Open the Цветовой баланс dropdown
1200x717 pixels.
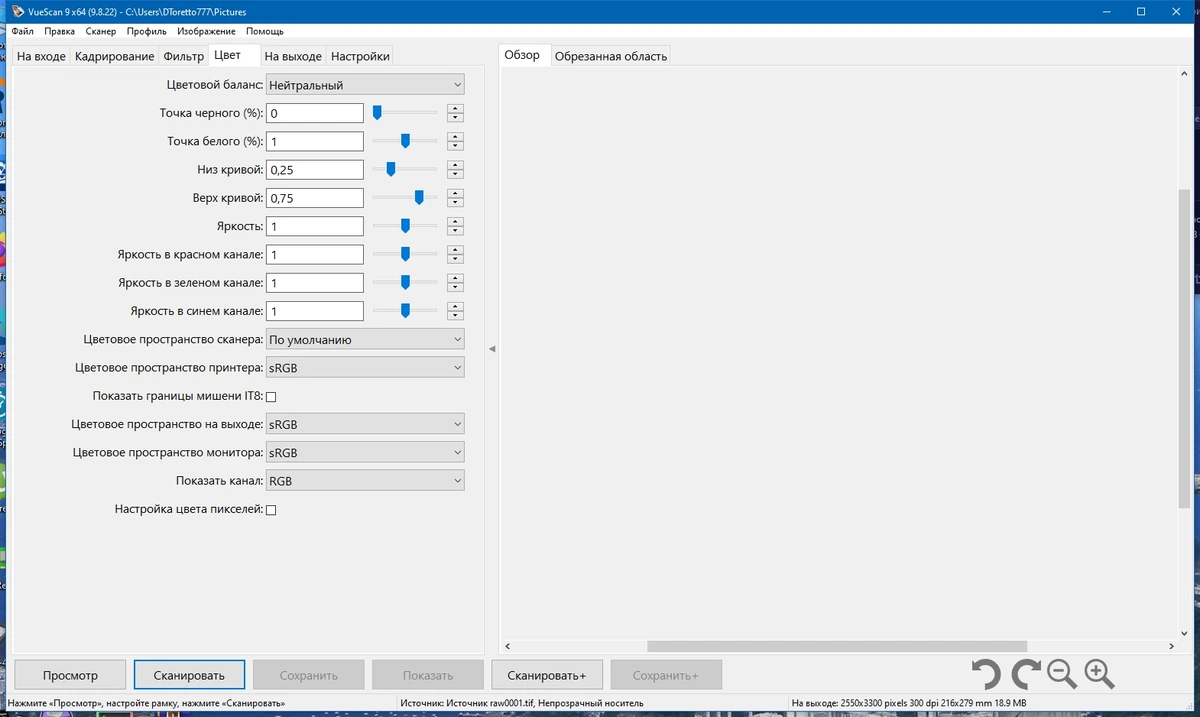[x=365, y=85]
